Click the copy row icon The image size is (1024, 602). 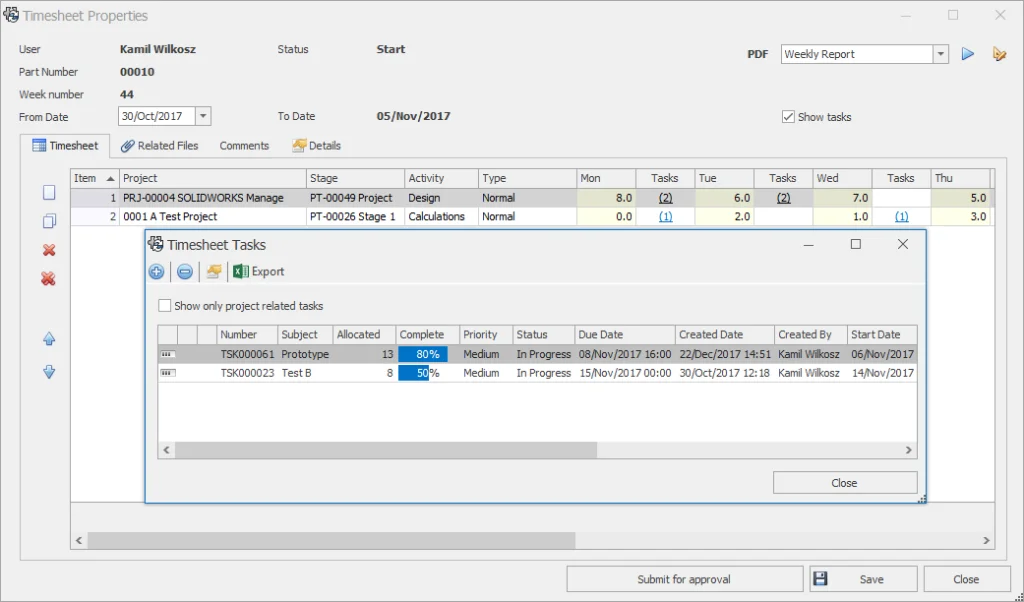[48, 221]
